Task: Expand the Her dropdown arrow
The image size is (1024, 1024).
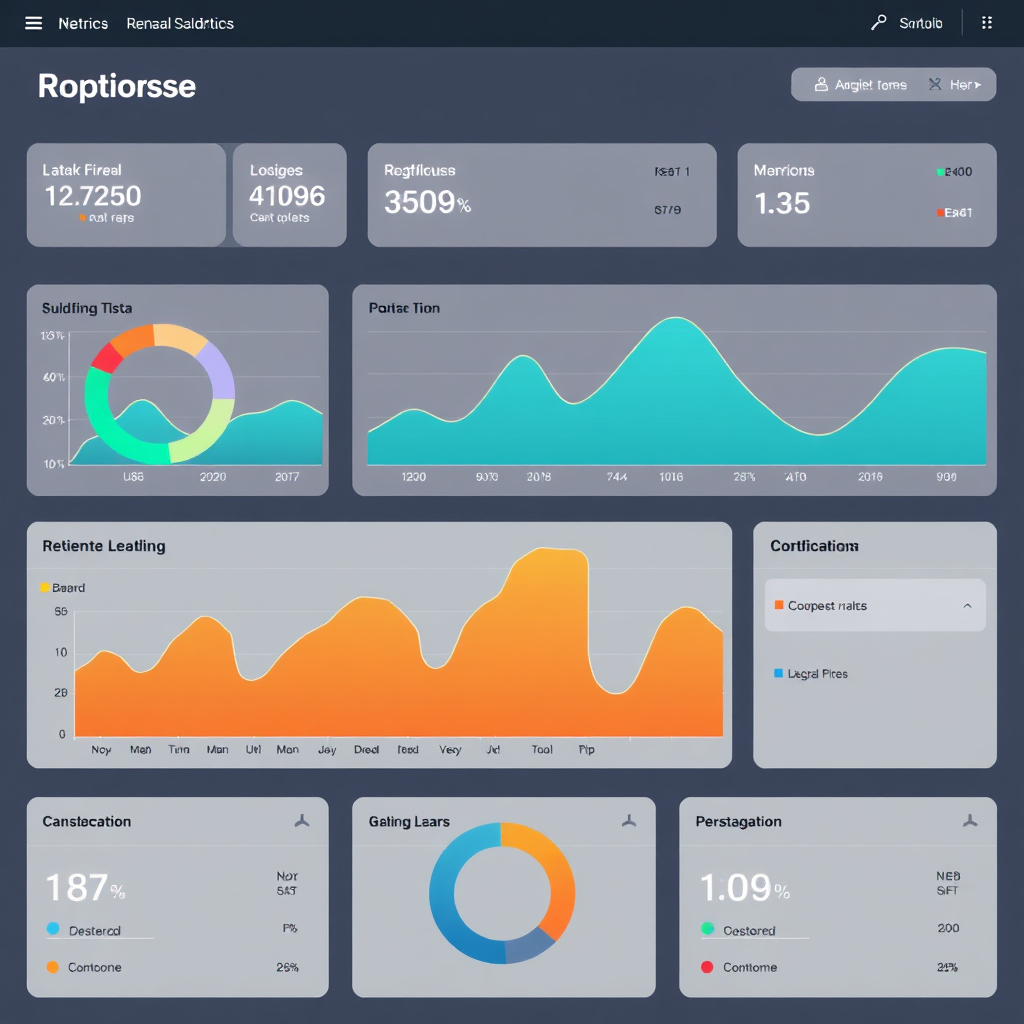Action: pyautogui.click(x=978, y=85)
